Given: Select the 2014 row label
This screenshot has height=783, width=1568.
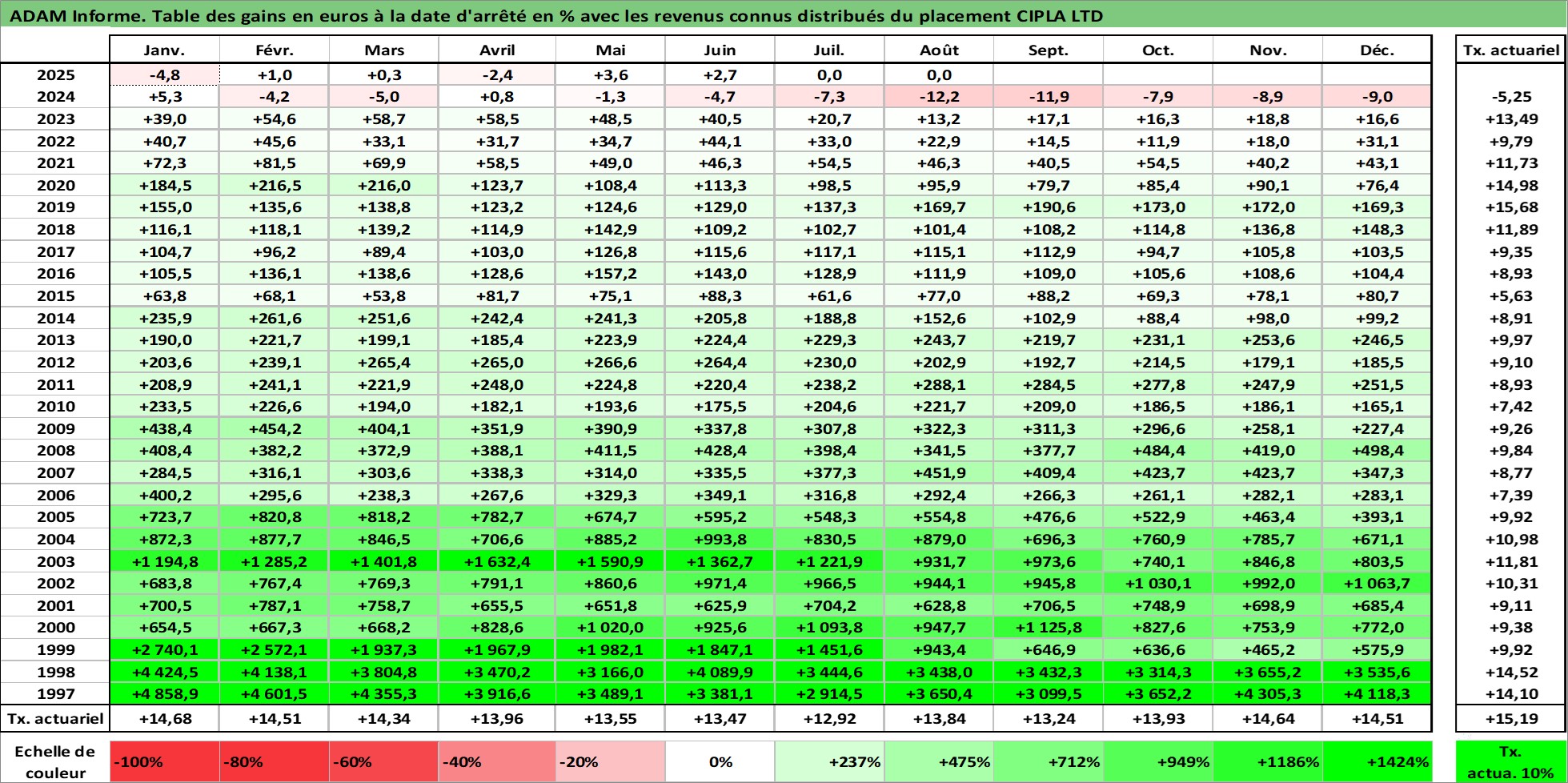Looking at the screenshot, I should (x=55, y=319).
